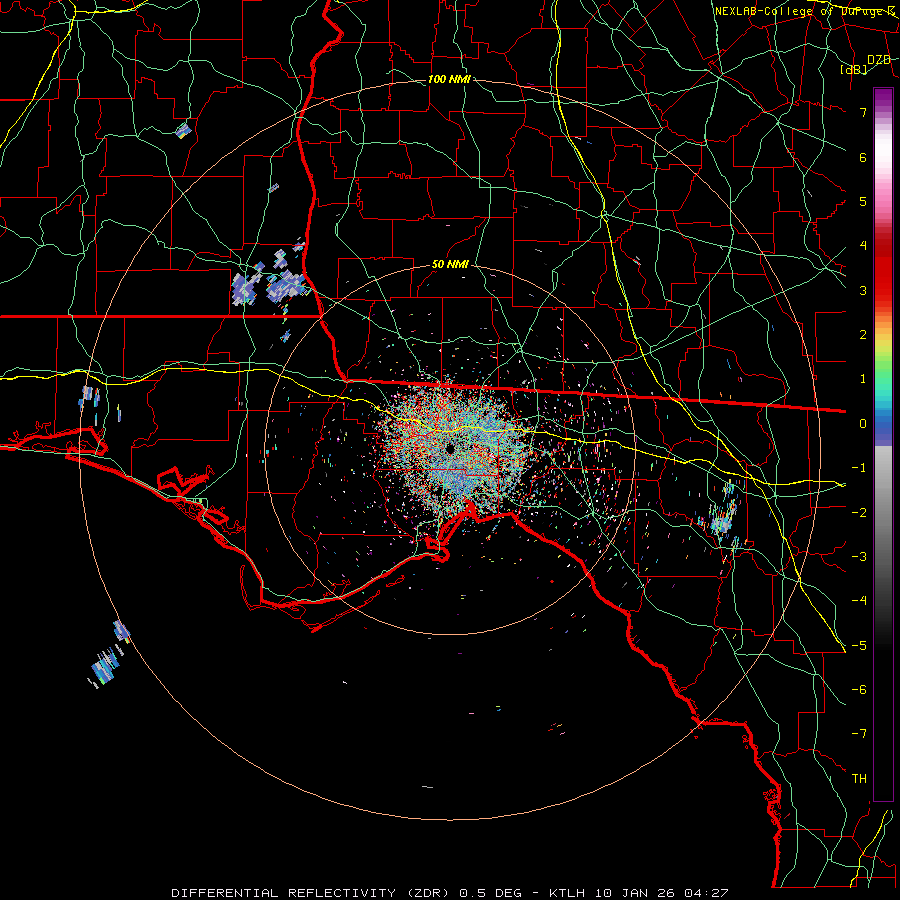Image resolution: width=900 pixels, height=900 pixels.
Task: Click the -7 dB colorbar tick label
Action: tap(859, 734)
